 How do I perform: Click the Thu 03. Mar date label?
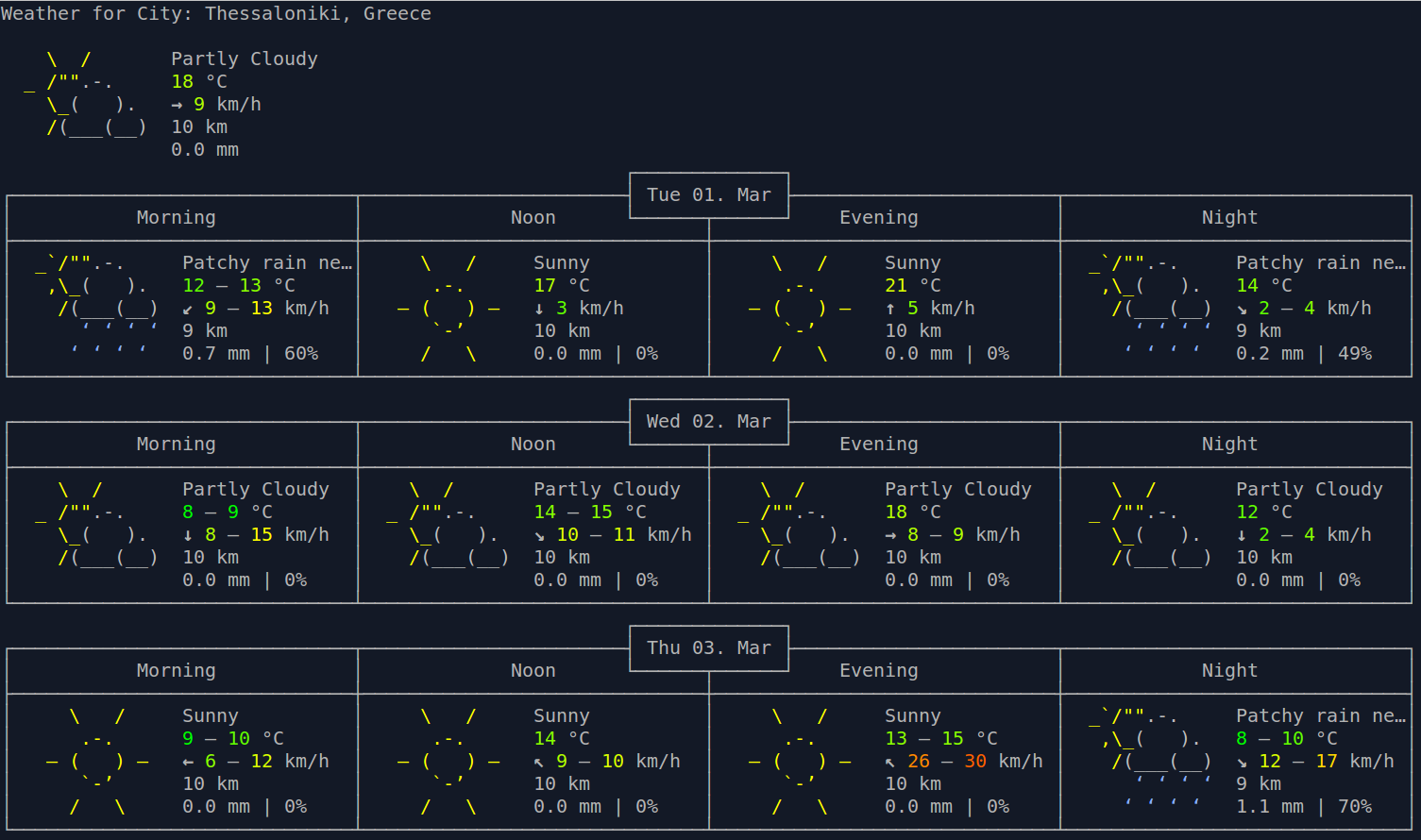pyautogui.click(x=708, y=648)
